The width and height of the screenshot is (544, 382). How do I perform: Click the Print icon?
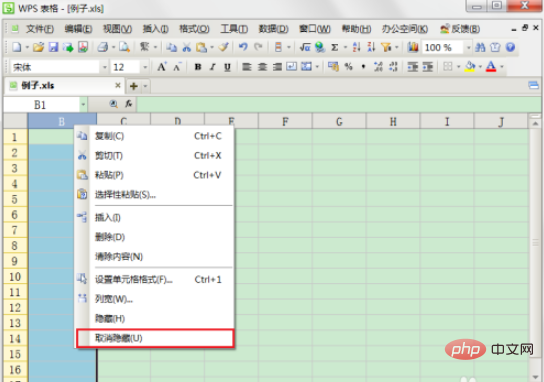[x=102, y=47]
